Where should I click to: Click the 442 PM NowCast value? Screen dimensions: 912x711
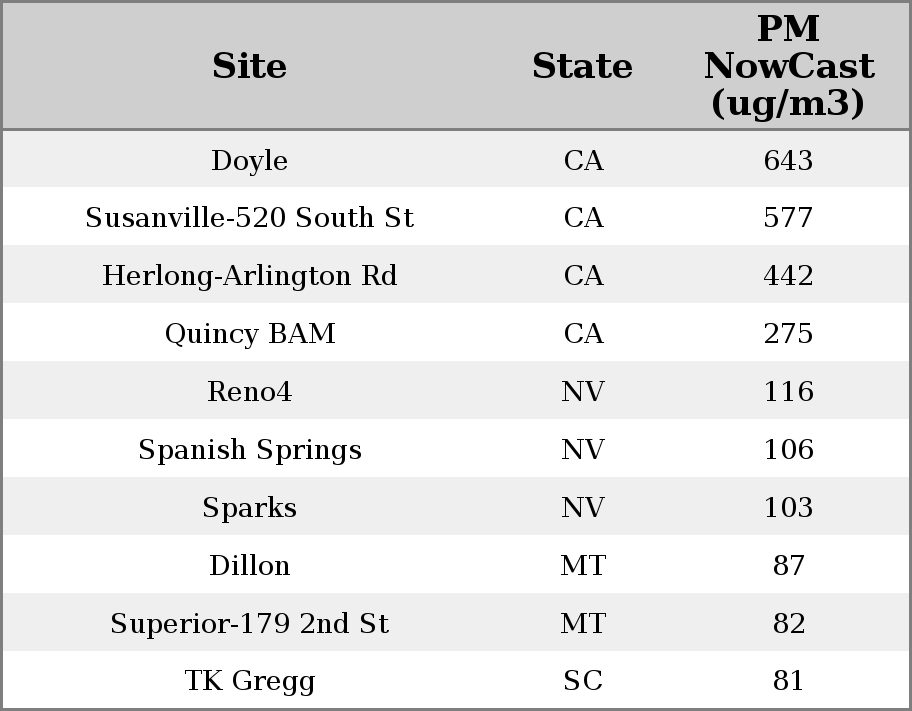[788, 276]
